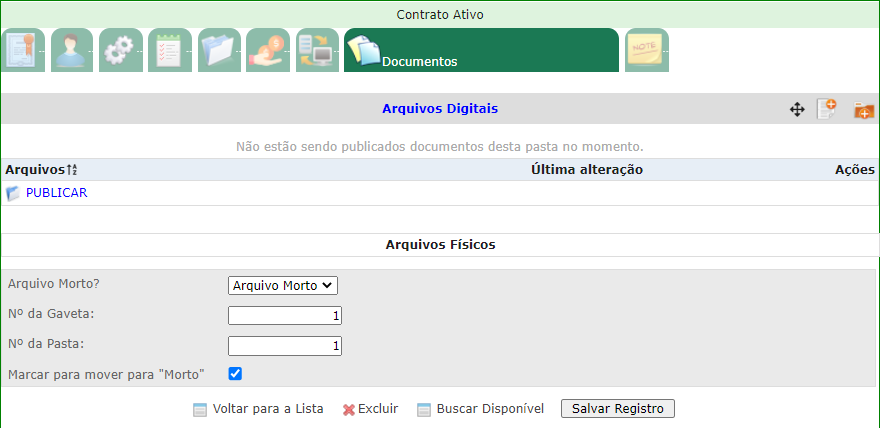Click the move arrows icon

click(x=797, y=110)
